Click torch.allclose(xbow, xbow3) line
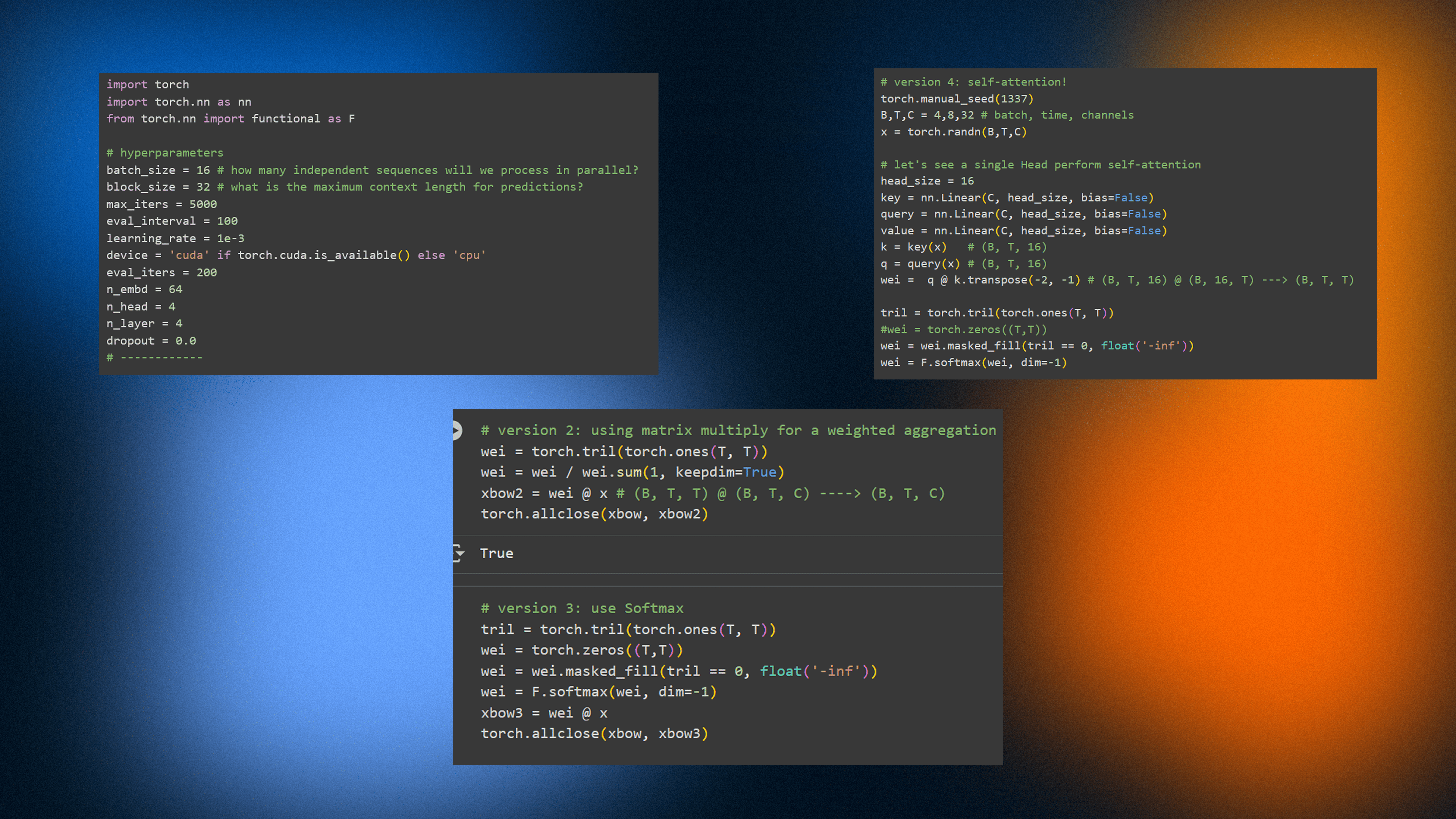The image size is (1456, 819). point(594,734)
